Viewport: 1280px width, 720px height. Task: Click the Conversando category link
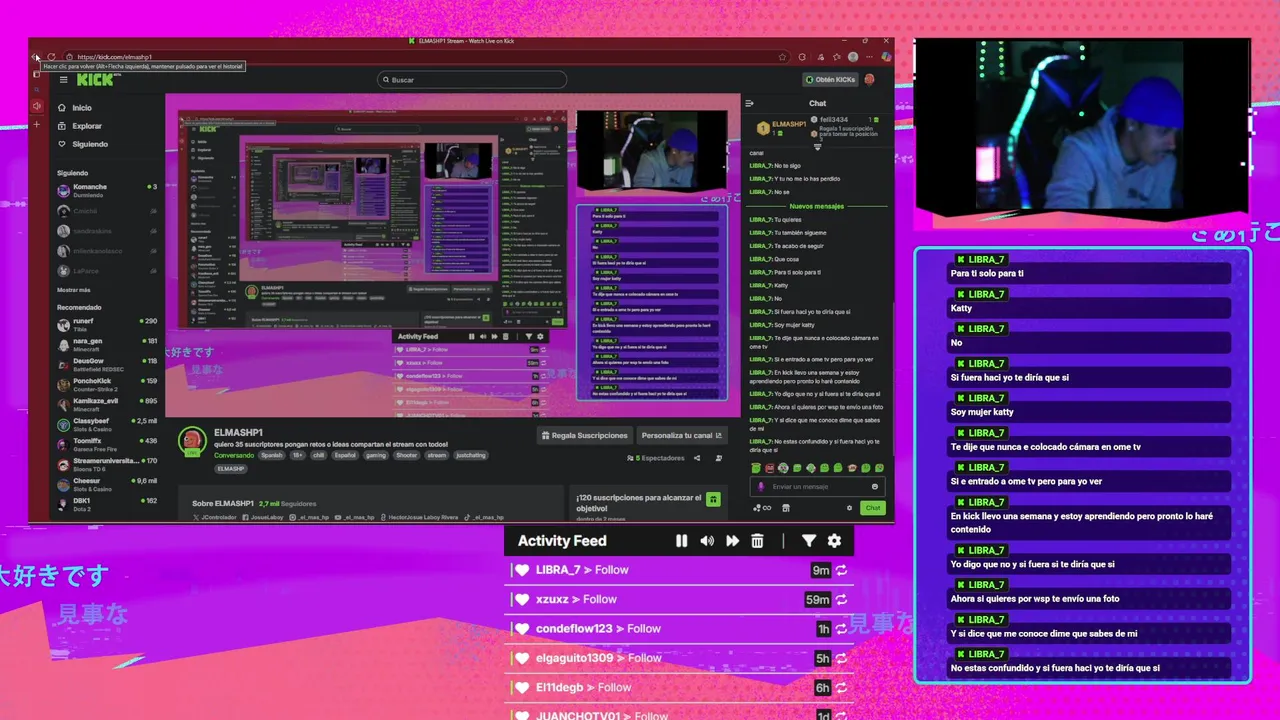[233, 455]
